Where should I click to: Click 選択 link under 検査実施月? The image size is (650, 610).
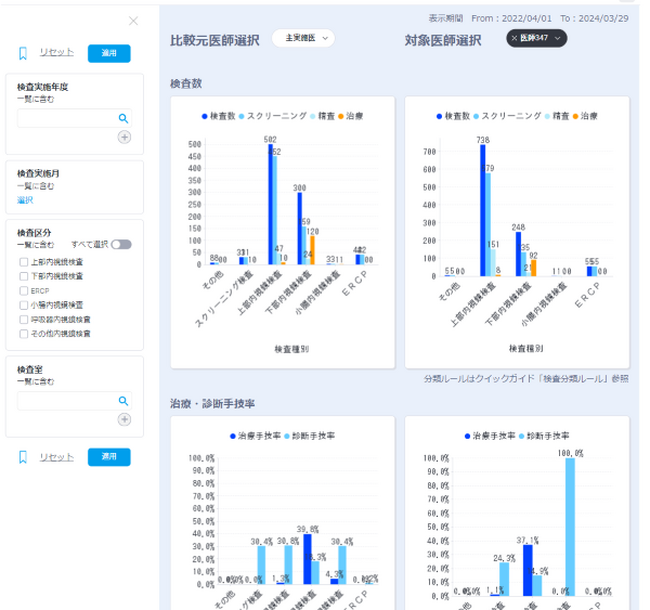[25, 201]
